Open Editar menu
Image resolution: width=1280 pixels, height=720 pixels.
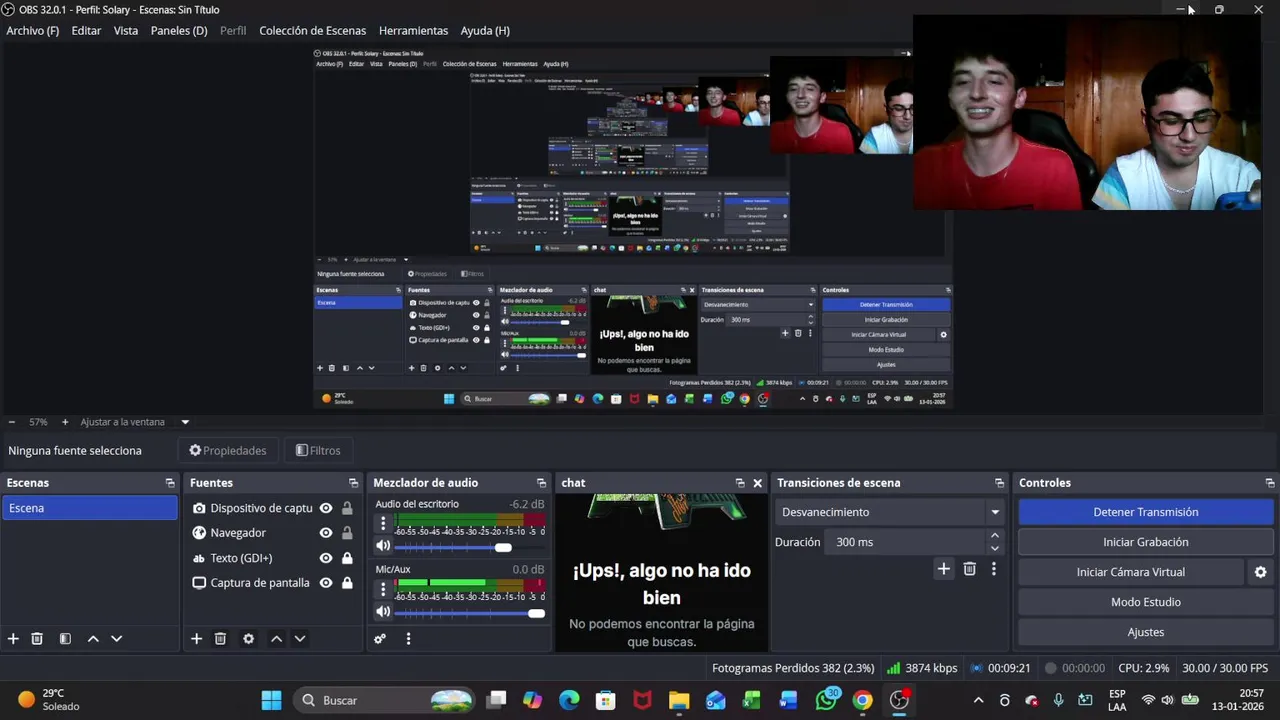tap(86, 31)
